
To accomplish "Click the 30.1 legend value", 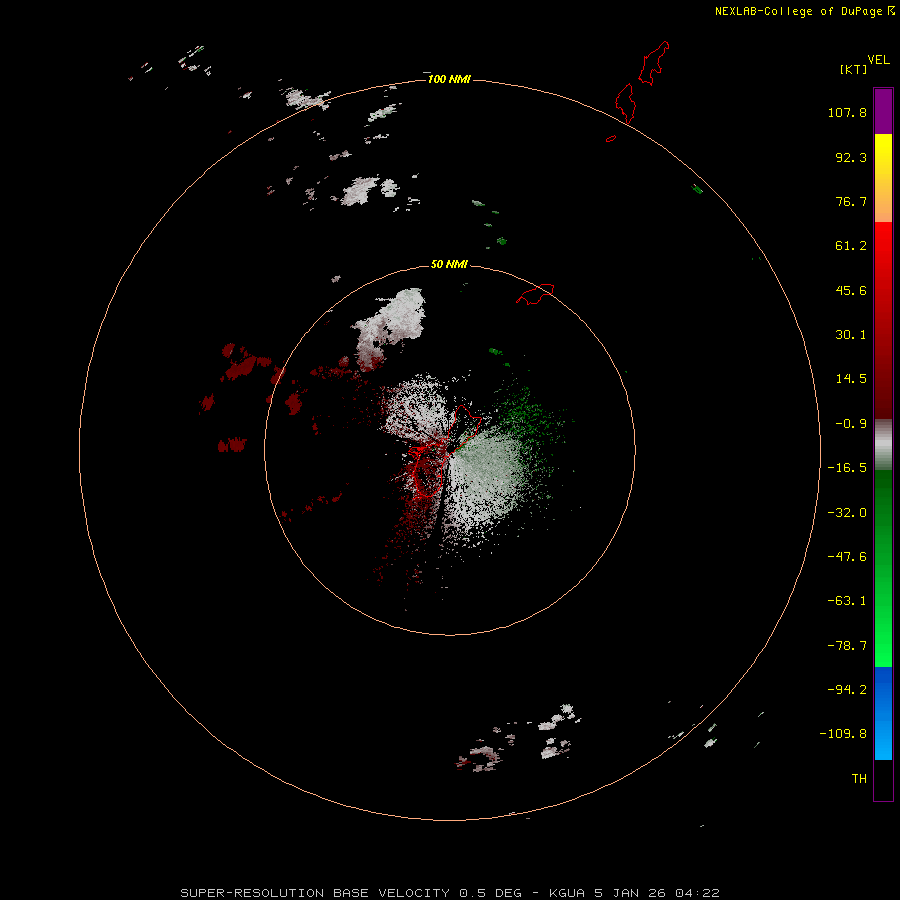I will pos(851,335).
